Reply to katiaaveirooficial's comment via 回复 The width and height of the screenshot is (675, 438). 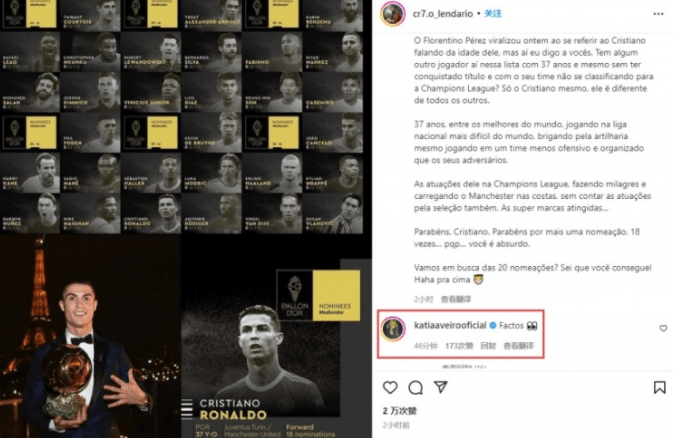pyautogui.click(x=488, y=345)
